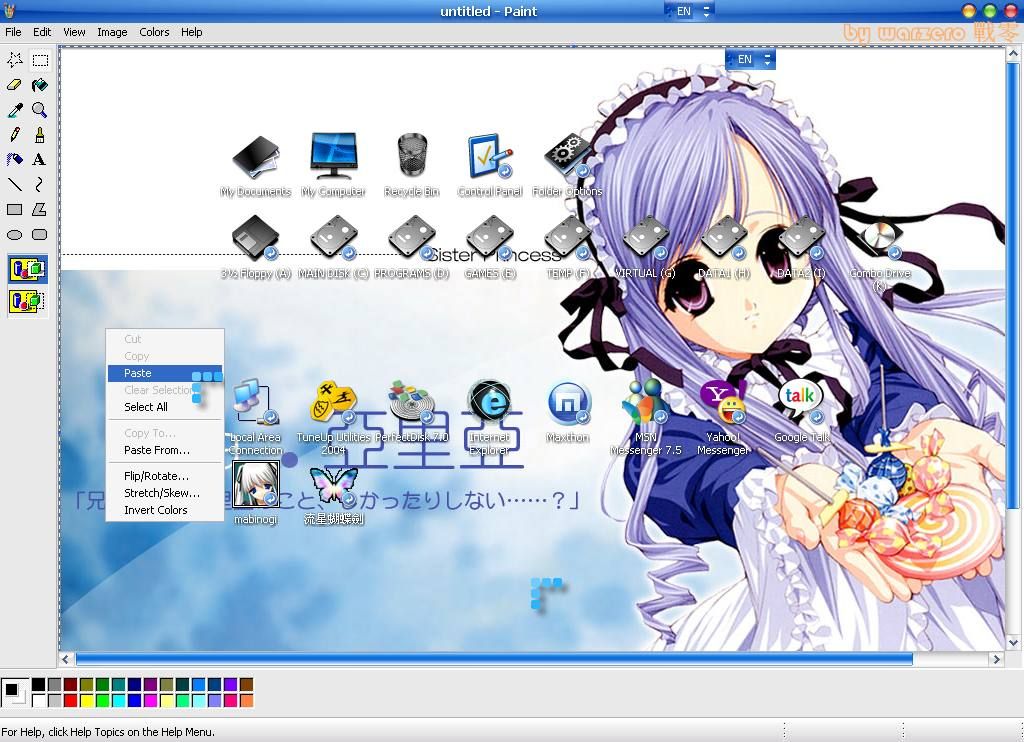Select the Curve tool
1024x742 pixels.
click(40, 184)
